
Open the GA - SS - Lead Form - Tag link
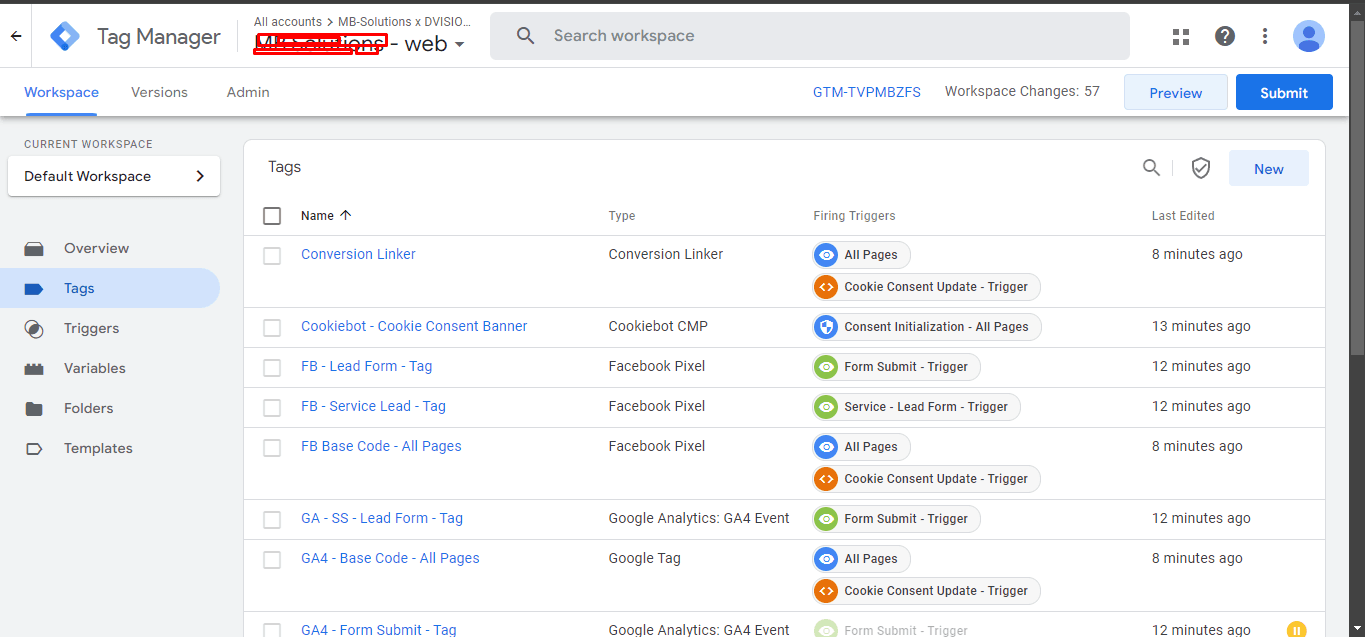point(382,518)
